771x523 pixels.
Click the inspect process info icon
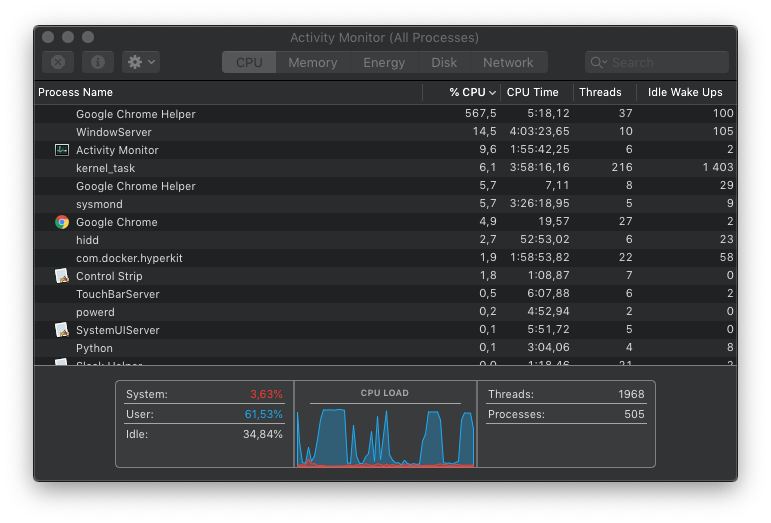(x=98, y=62)
